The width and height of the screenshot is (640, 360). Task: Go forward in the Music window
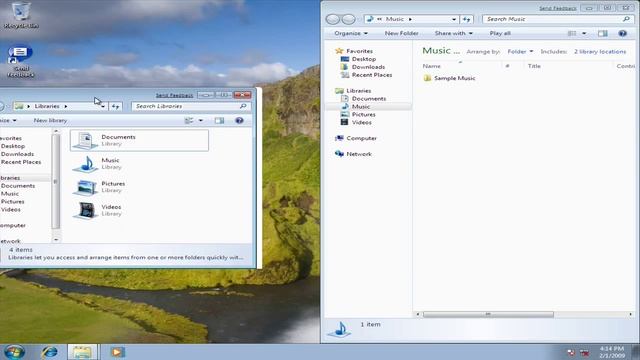pos(348,19)
